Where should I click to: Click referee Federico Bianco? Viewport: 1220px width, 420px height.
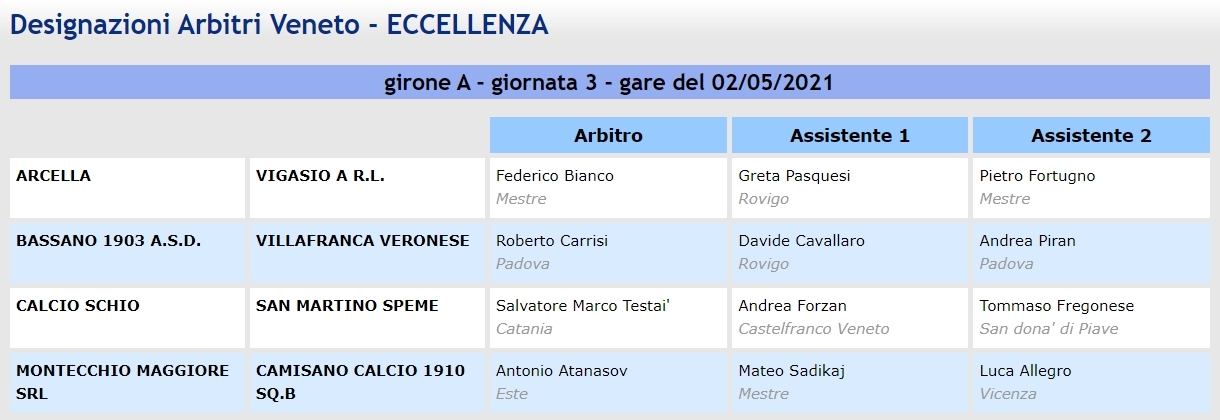[555, 176]
